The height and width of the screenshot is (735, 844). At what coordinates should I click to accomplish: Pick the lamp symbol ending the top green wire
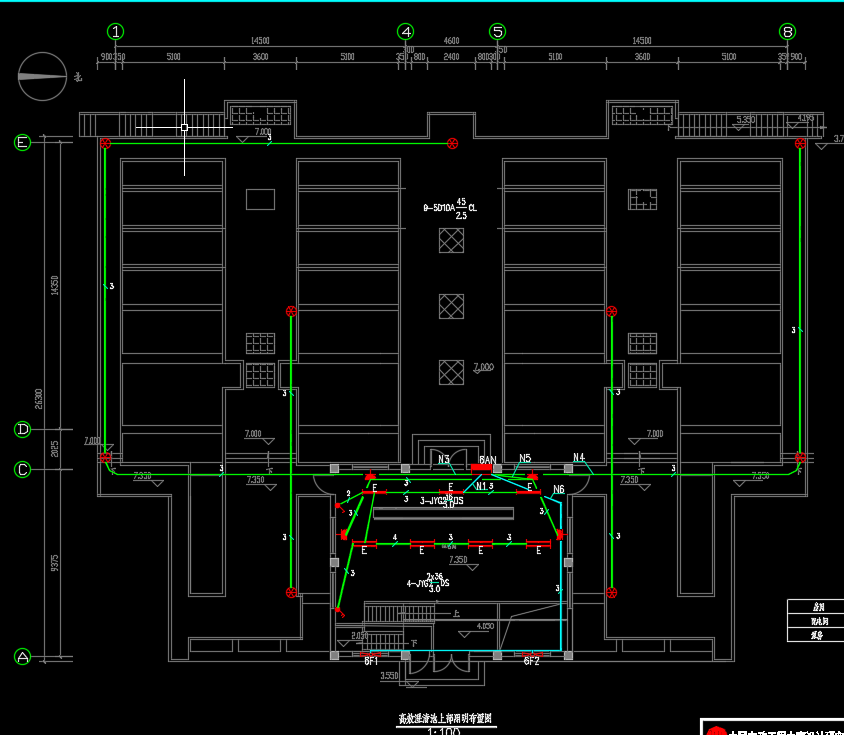pyautogui.click(x=453, y=143)
